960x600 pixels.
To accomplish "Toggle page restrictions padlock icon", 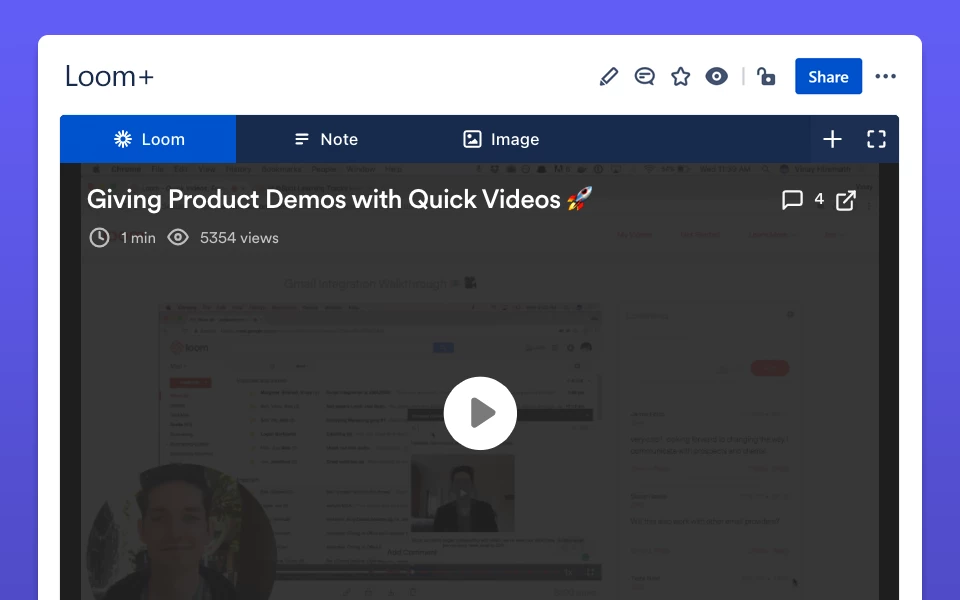I will point(766,77).
